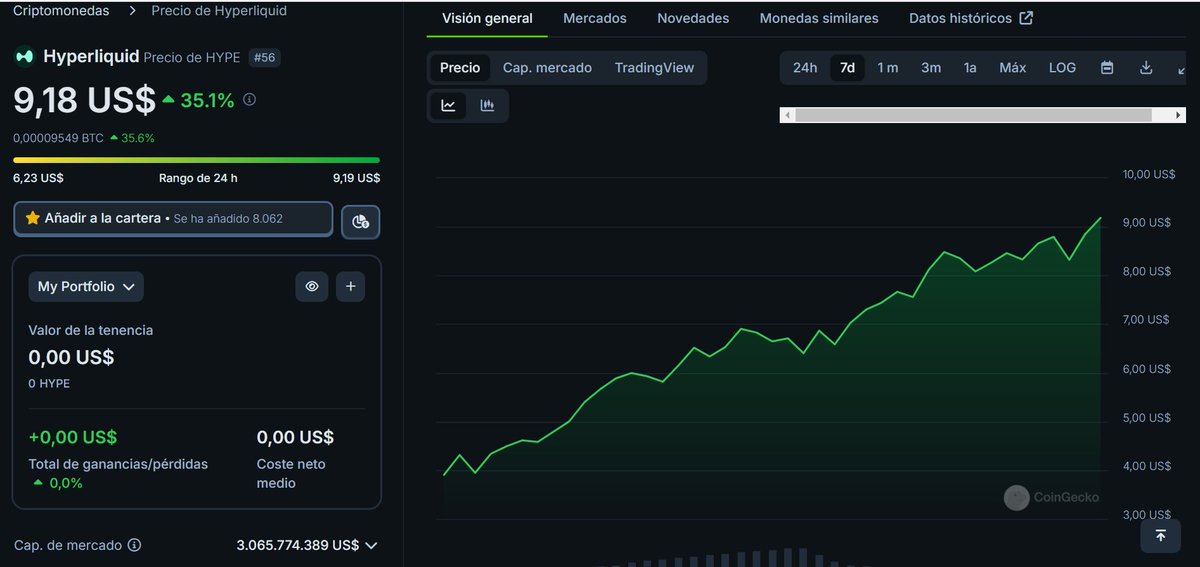The height and width of the screenshot is (567, 1200).
Task: Select the Precio chart mode
Action: pyautogui.click(x=460, y=68)
